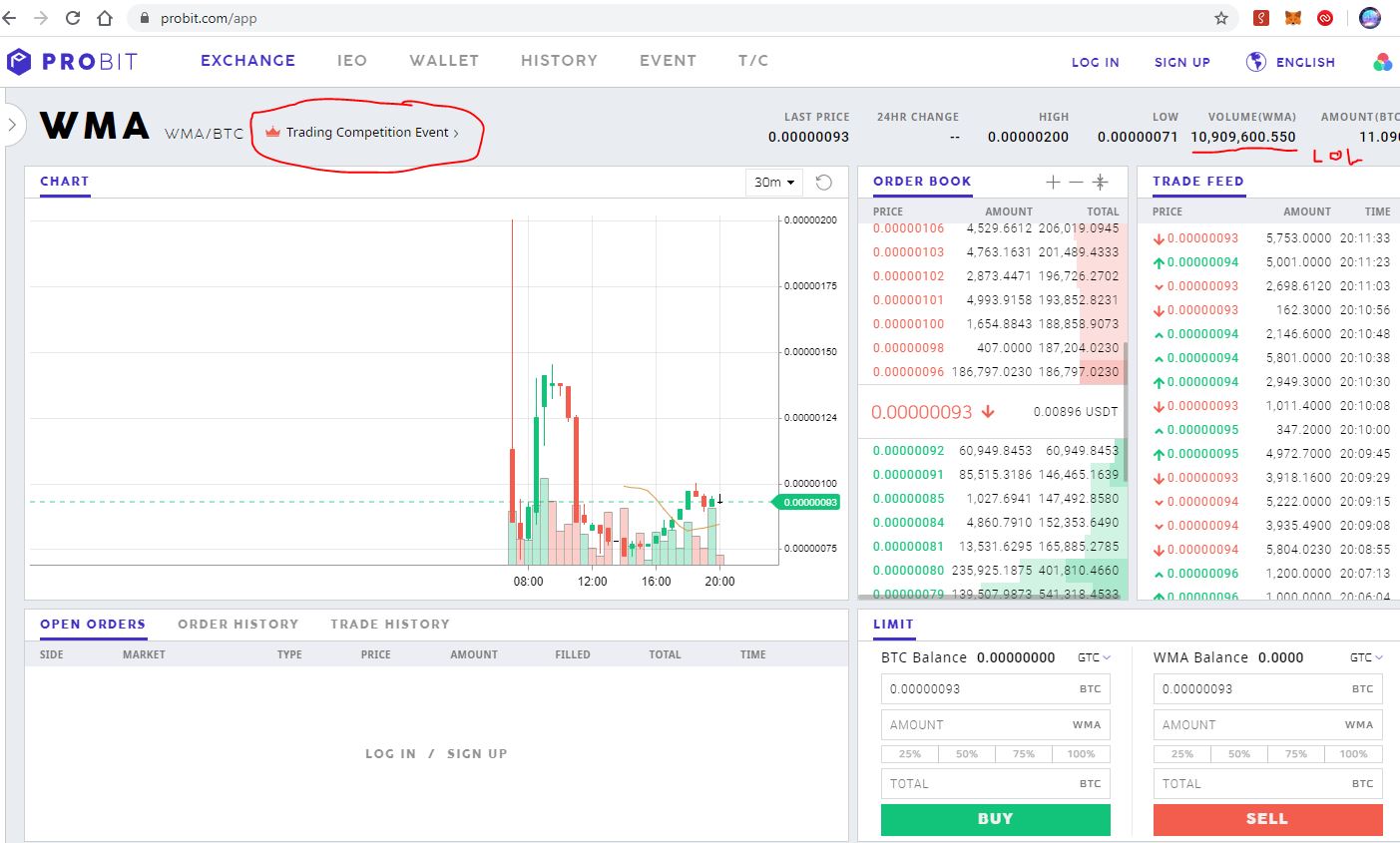Decrease order book precision with minus icon
The image size is (1400, 843).
[1075, 182]
